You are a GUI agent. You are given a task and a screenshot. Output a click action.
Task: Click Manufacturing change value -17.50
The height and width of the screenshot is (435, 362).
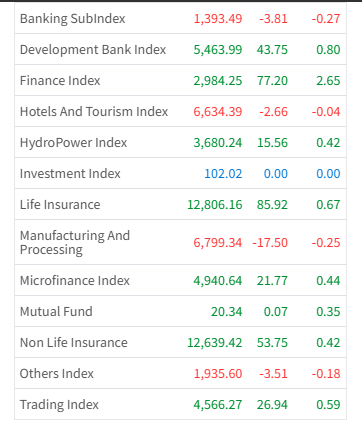coord(270,243)
